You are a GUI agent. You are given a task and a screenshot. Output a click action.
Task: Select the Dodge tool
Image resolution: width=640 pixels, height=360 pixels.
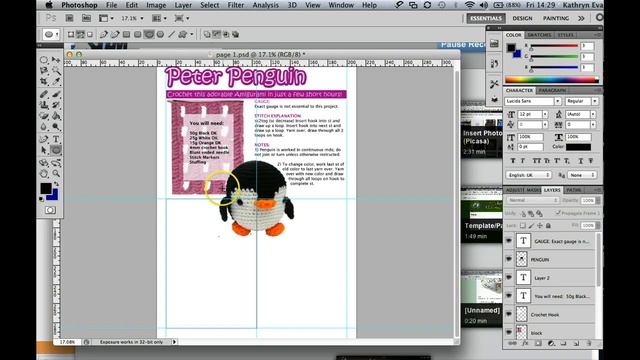(56, 127)
